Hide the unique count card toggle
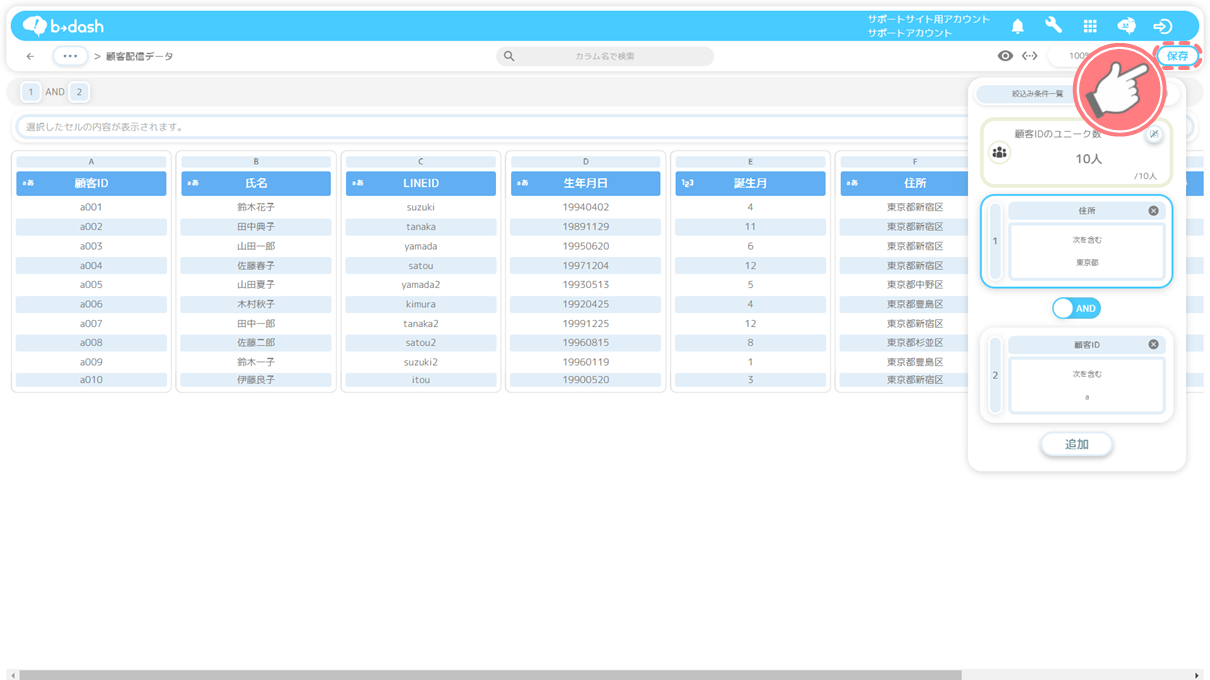 point(1154,134)
